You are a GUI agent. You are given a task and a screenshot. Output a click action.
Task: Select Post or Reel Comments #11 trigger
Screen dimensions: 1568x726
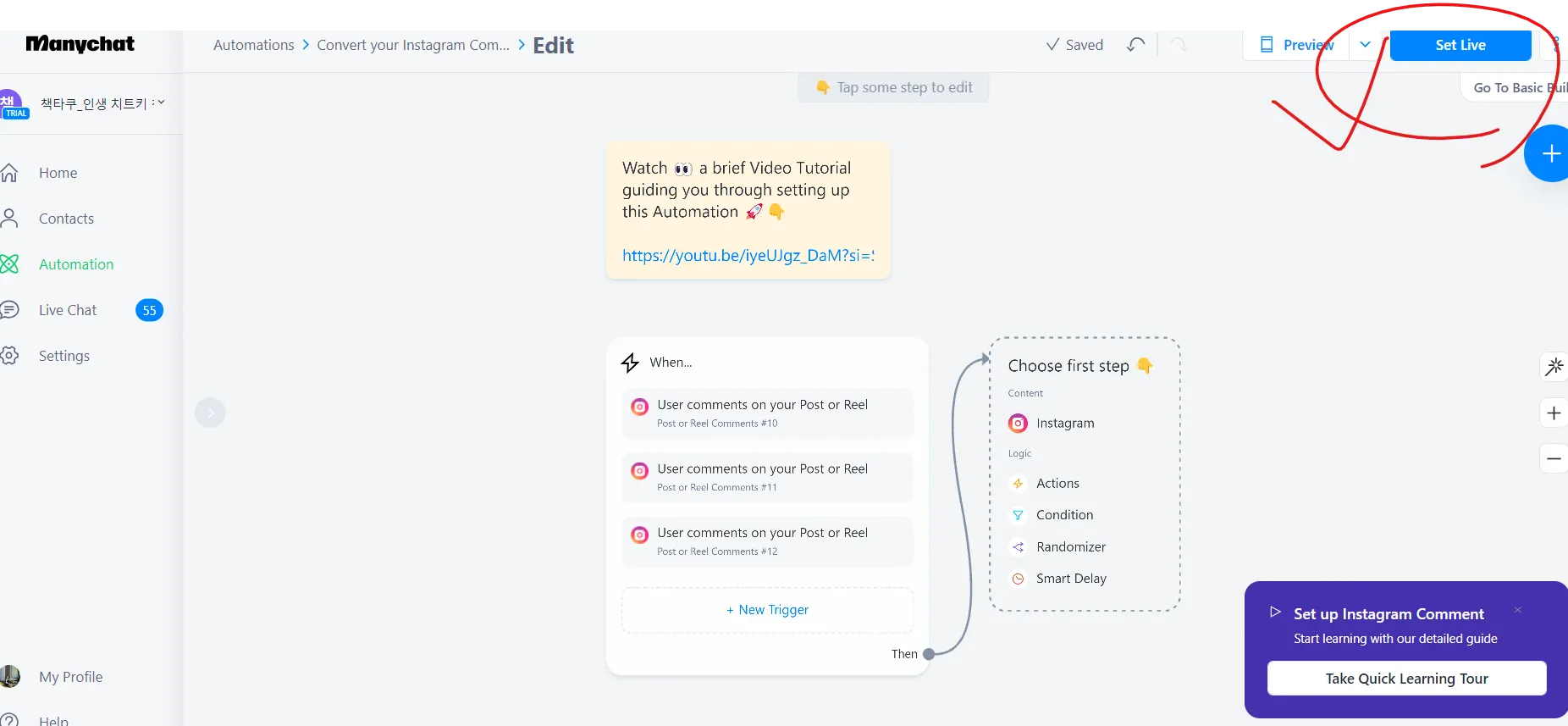[x=767, y=477]
